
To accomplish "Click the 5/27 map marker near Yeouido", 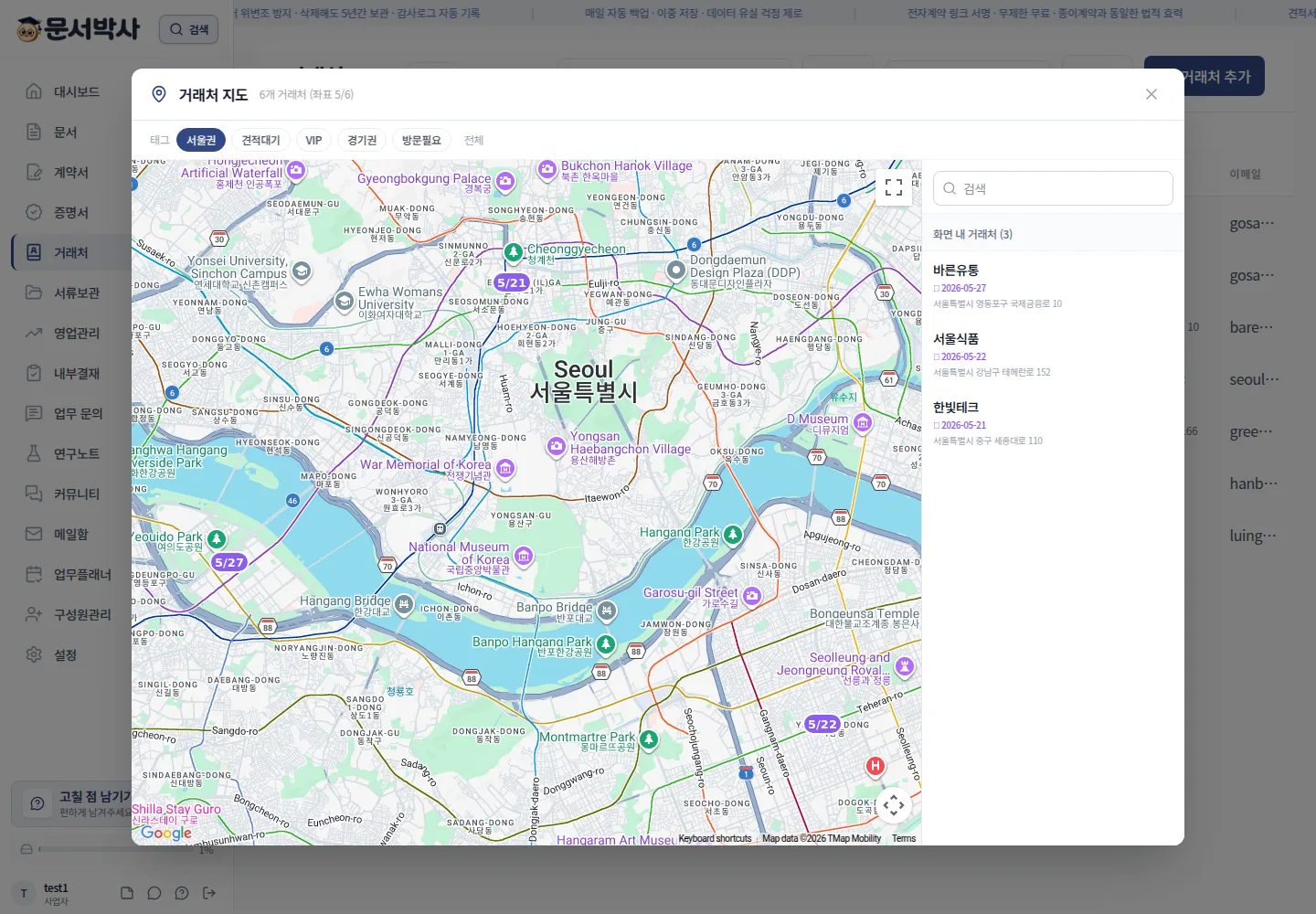I will tap(228, 562).
